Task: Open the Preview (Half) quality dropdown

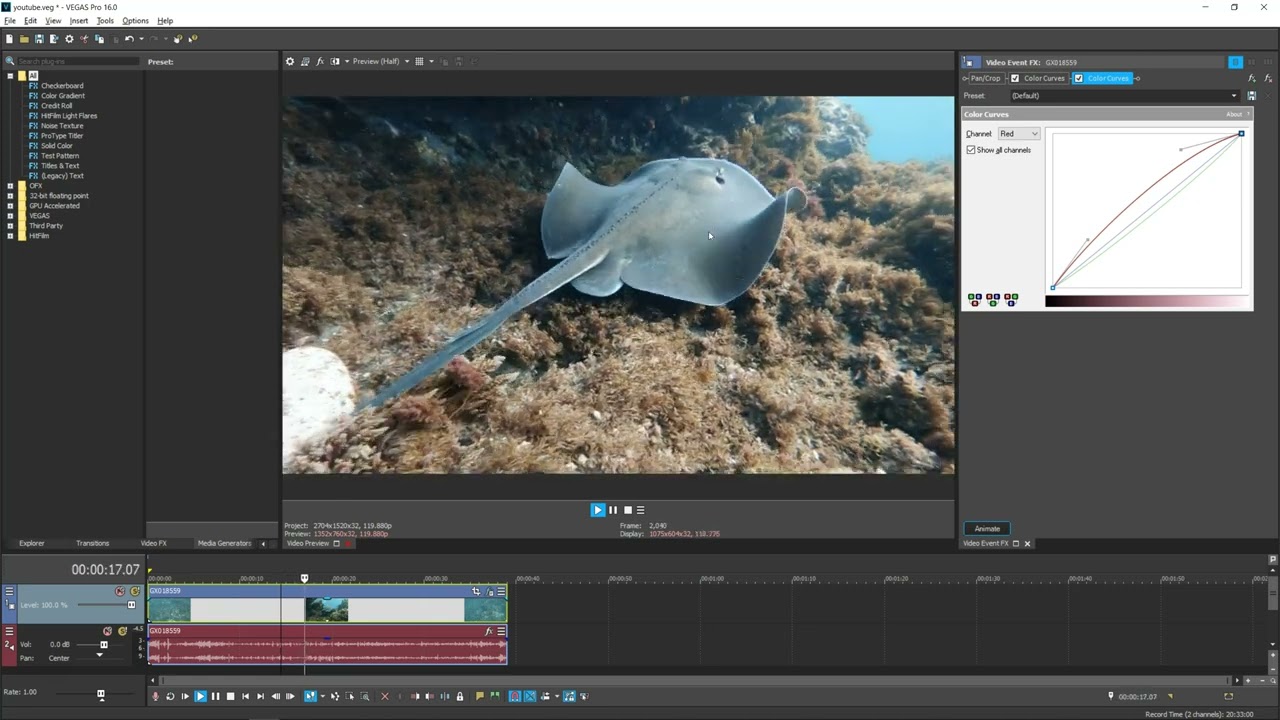Action: click(379, 61)
